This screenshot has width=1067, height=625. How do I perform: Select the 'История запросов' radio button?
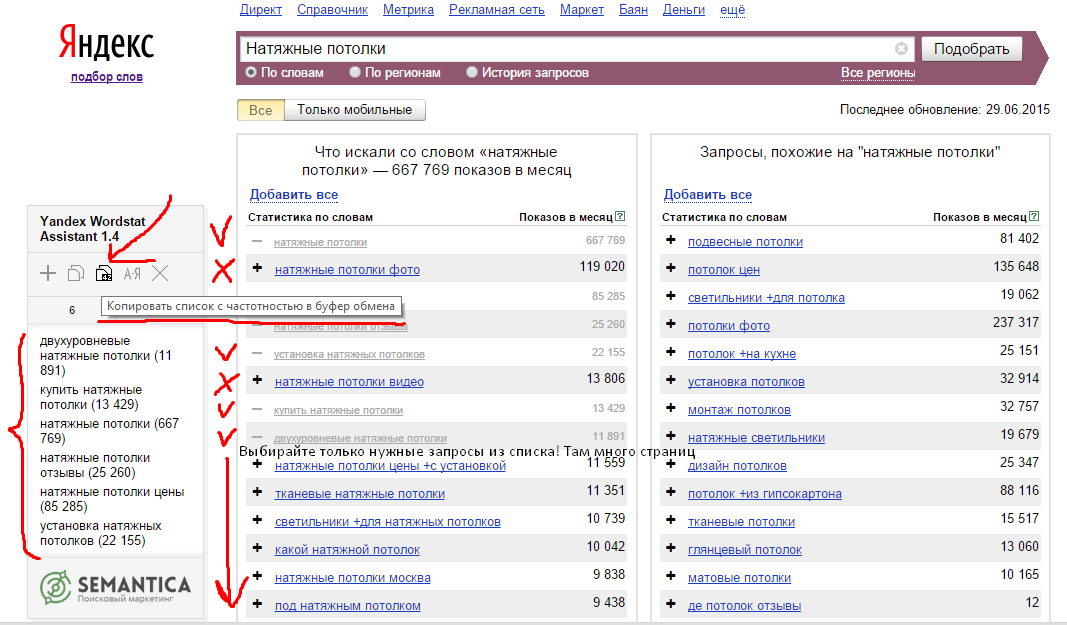tap(472, 72)
